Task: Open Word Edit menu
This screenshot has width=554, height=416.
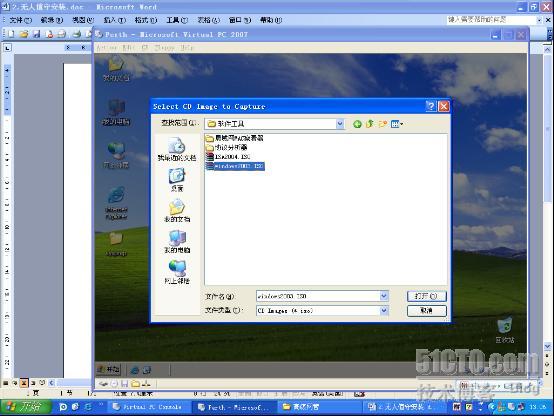Action: (52, 20)
